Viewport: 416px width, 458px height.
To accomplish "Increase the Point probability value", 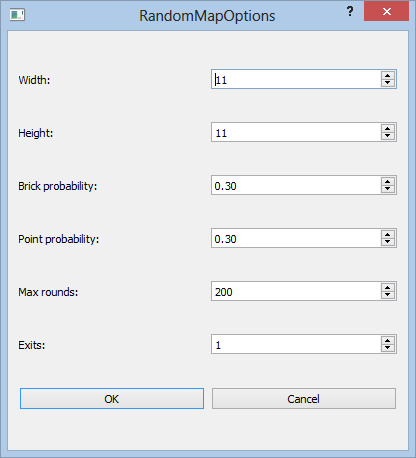I will tap(387, 234).
